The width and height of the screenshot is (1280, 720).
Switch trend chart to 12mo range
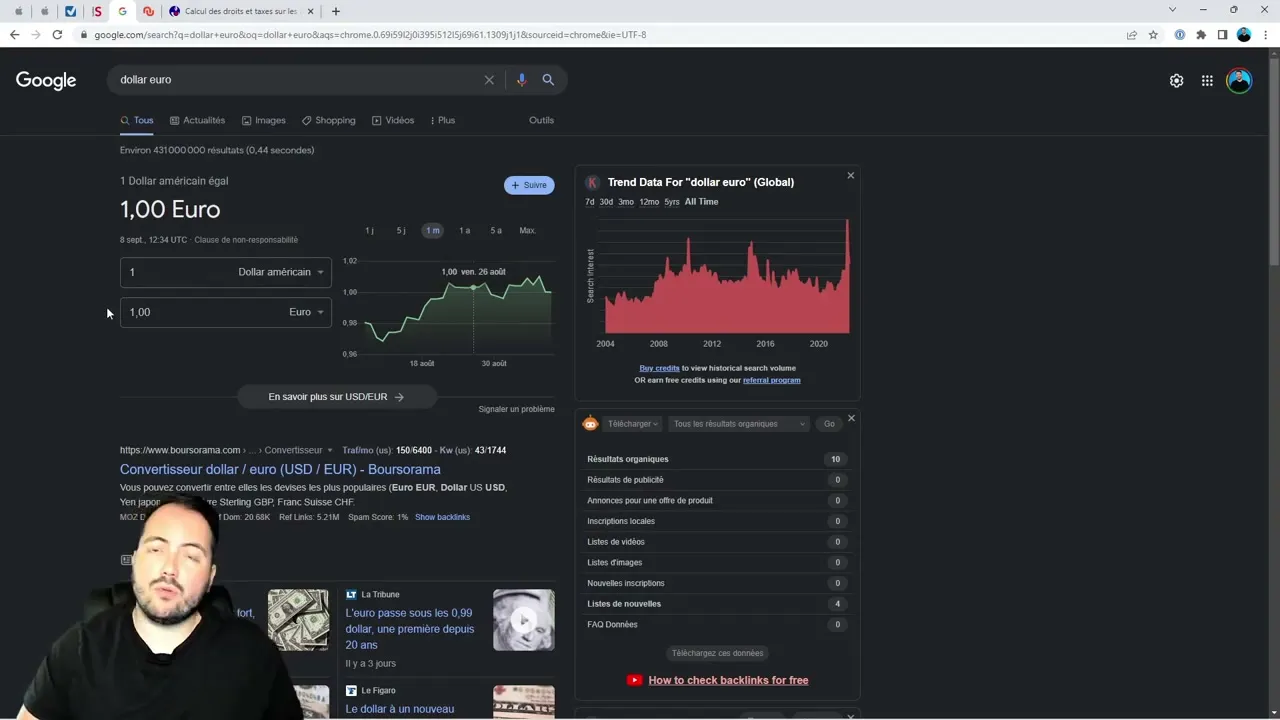click(649, 202)
